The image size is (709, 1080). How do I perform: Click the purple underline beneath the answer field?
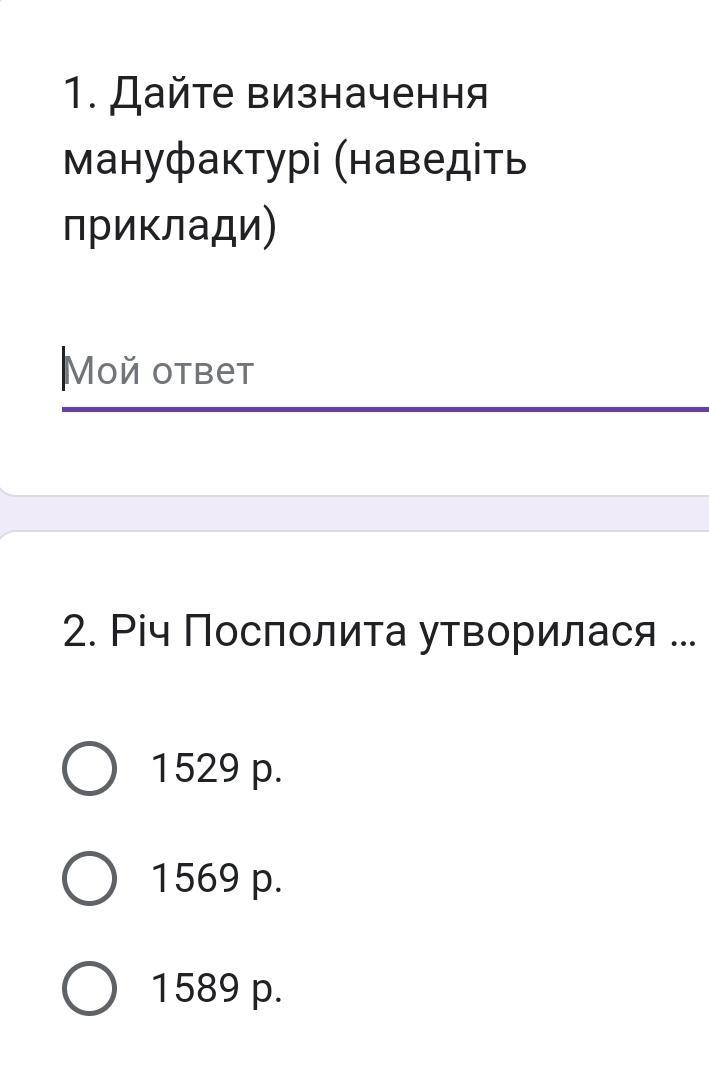coord(385,409)
